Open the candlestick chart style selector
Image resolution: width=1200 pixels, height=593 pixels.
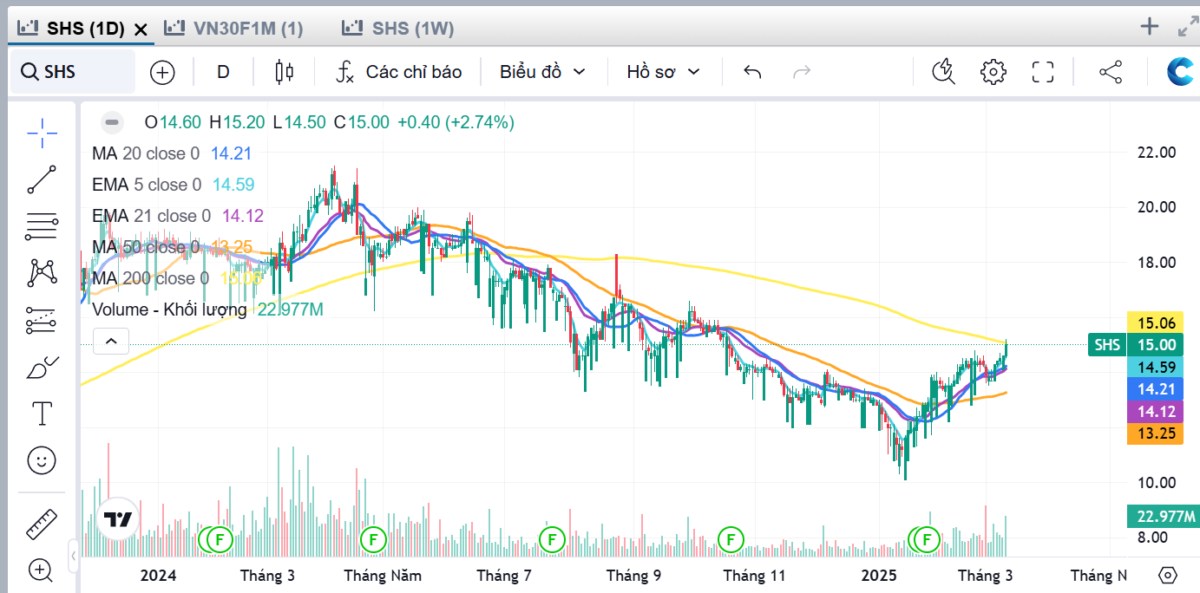pos(285,72)
